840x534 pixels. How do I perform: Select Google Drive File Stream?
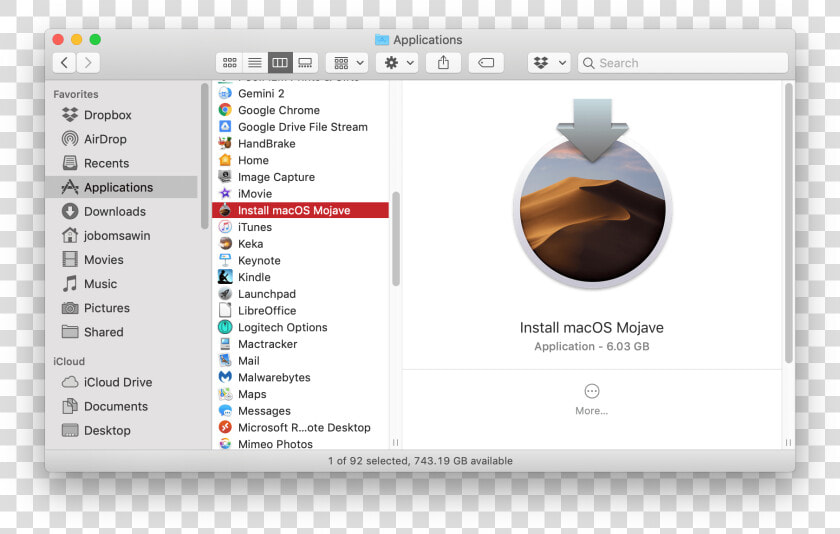(301, 127)
